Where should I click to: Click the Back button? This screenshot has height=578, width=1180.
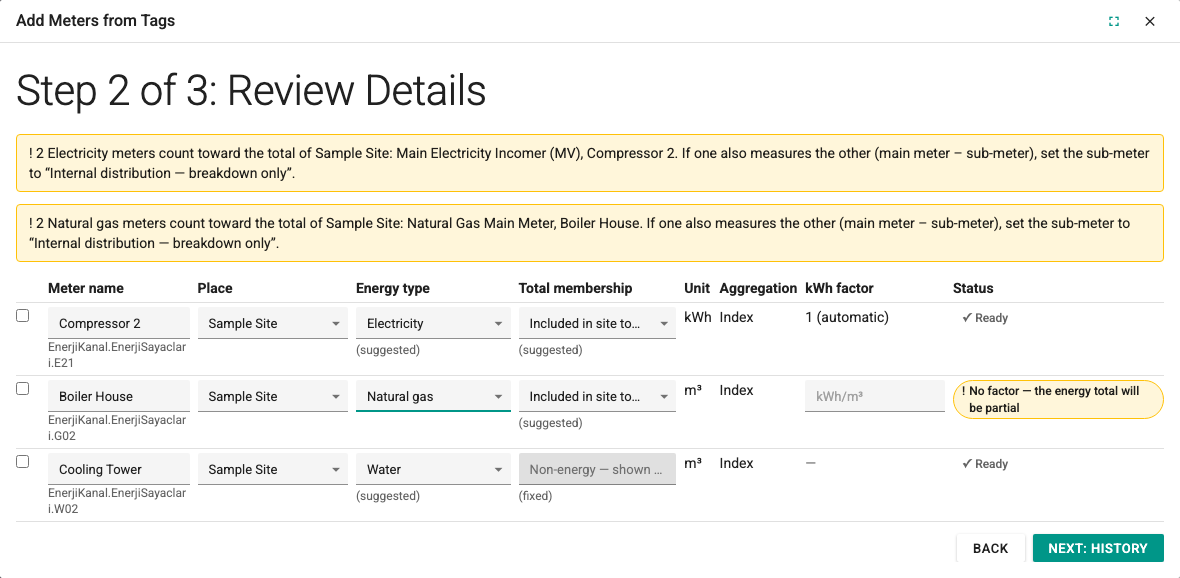(x=990, y=548)
